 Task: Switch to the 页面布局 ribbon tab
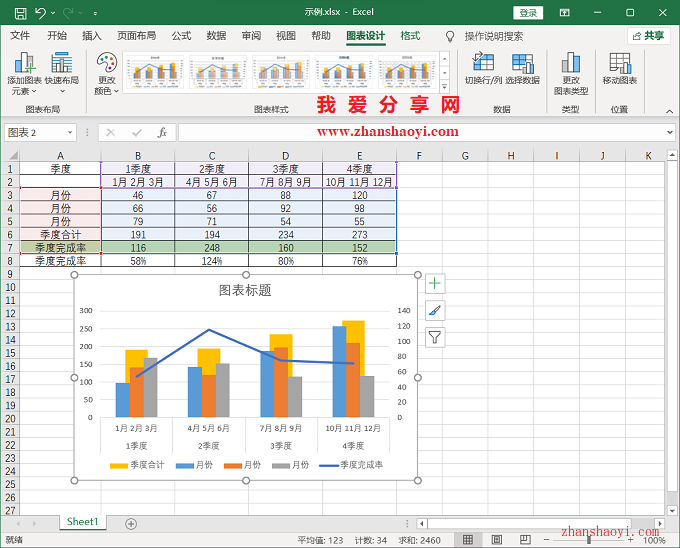[137, 36]
